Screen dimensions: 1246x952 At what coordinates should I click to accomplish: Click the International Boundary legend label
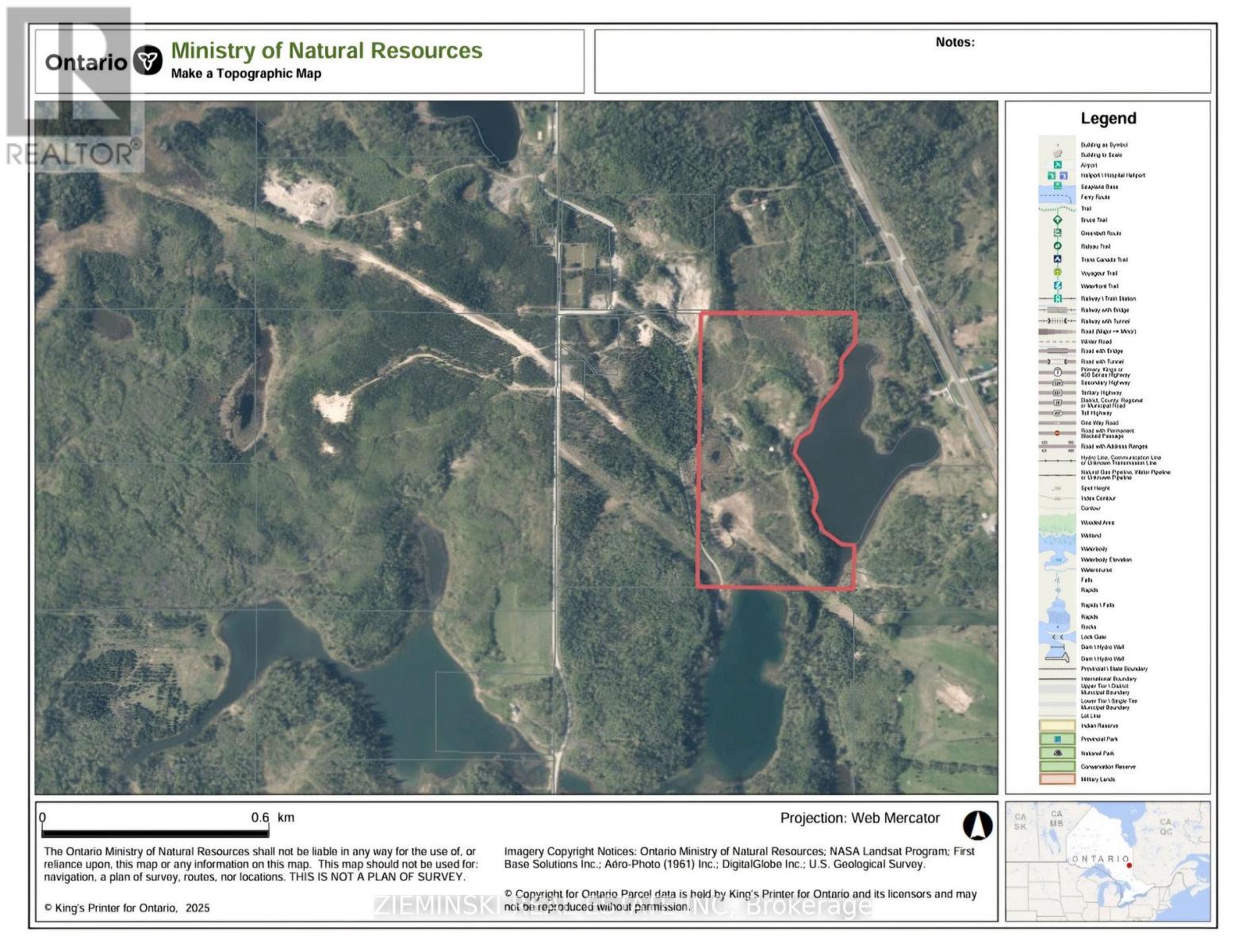click(1109, 678)
